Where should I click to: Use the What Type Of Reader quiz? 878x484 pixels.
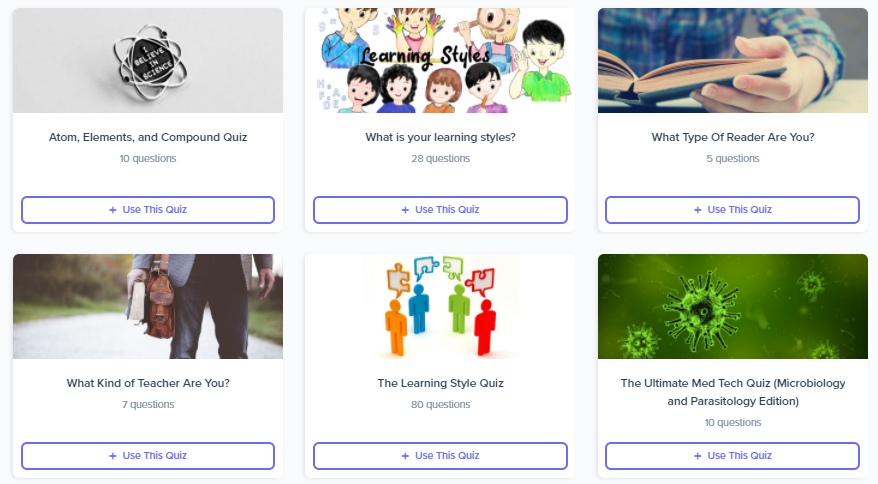pos(732,210)
